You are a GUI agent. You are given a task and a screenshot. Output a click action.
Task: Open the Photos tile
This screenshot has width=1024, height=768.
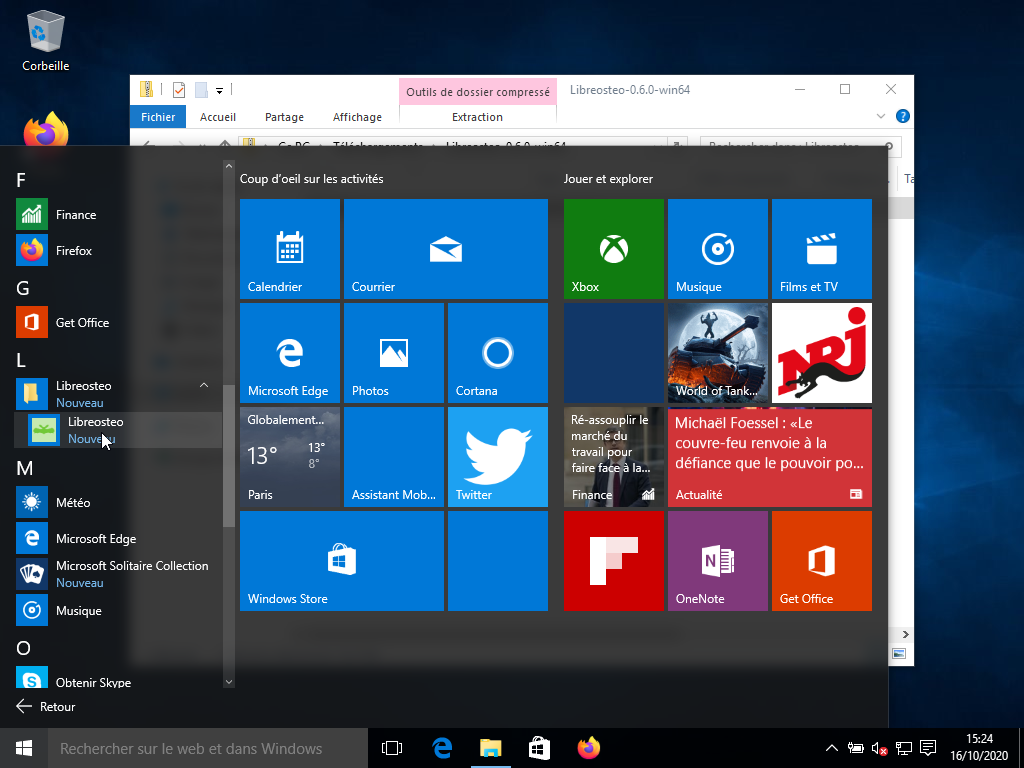tap(393, 353)
